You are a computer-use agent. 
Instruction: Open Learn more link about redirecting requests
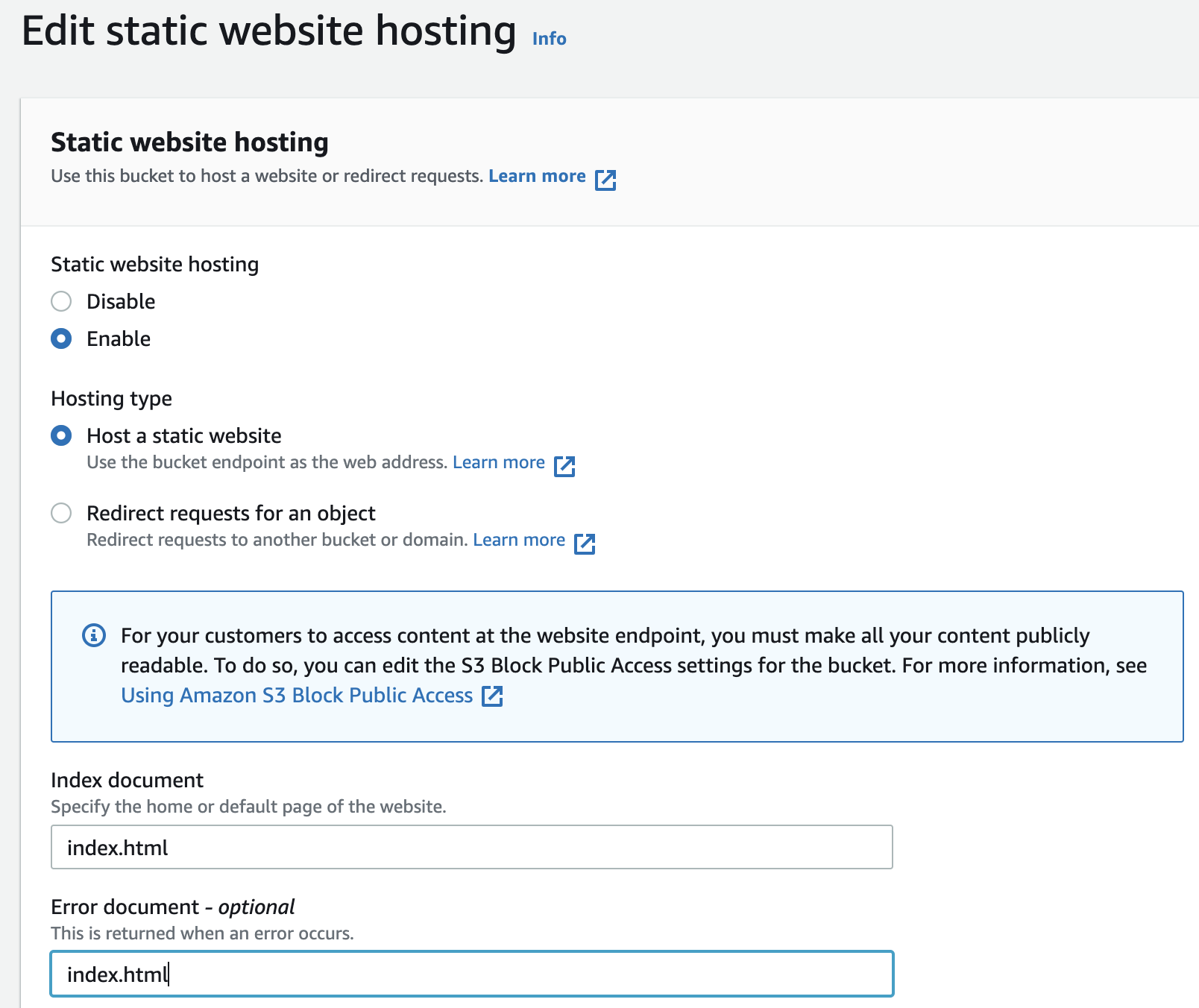tap(519, 540)
